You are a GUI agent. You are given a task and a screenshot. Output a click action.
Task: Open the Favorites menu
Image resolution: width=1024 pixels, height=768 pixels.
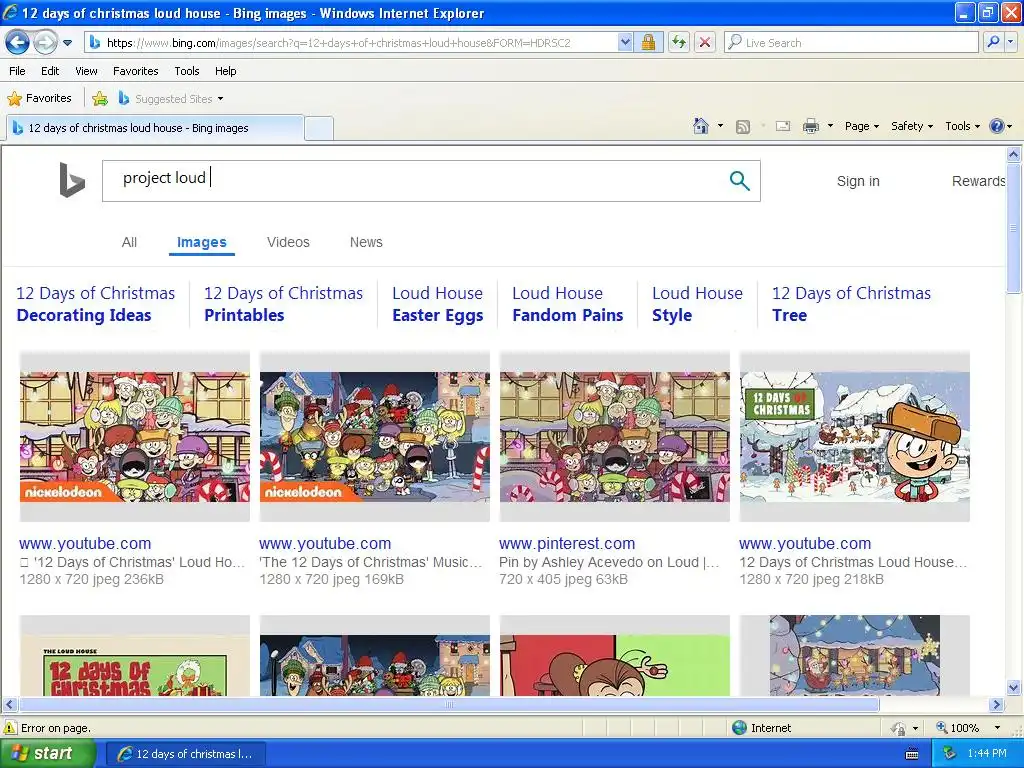point(135,71)
